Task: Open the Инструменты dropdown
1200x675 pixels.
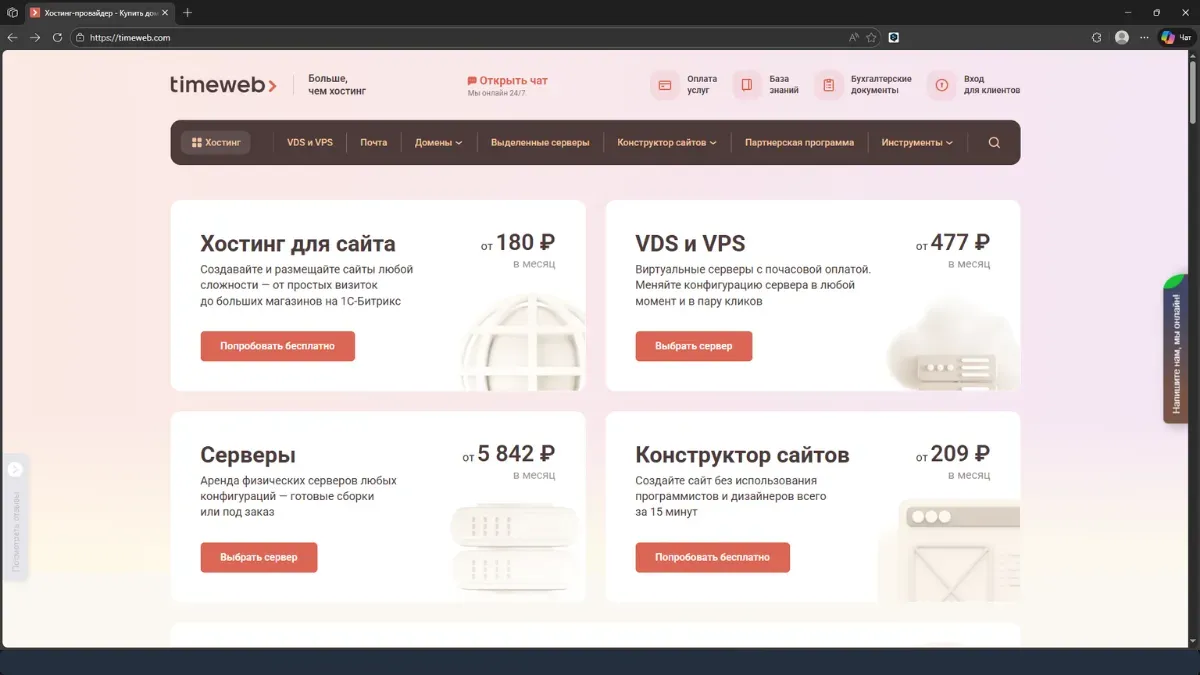Action: [x=917, y=142]
